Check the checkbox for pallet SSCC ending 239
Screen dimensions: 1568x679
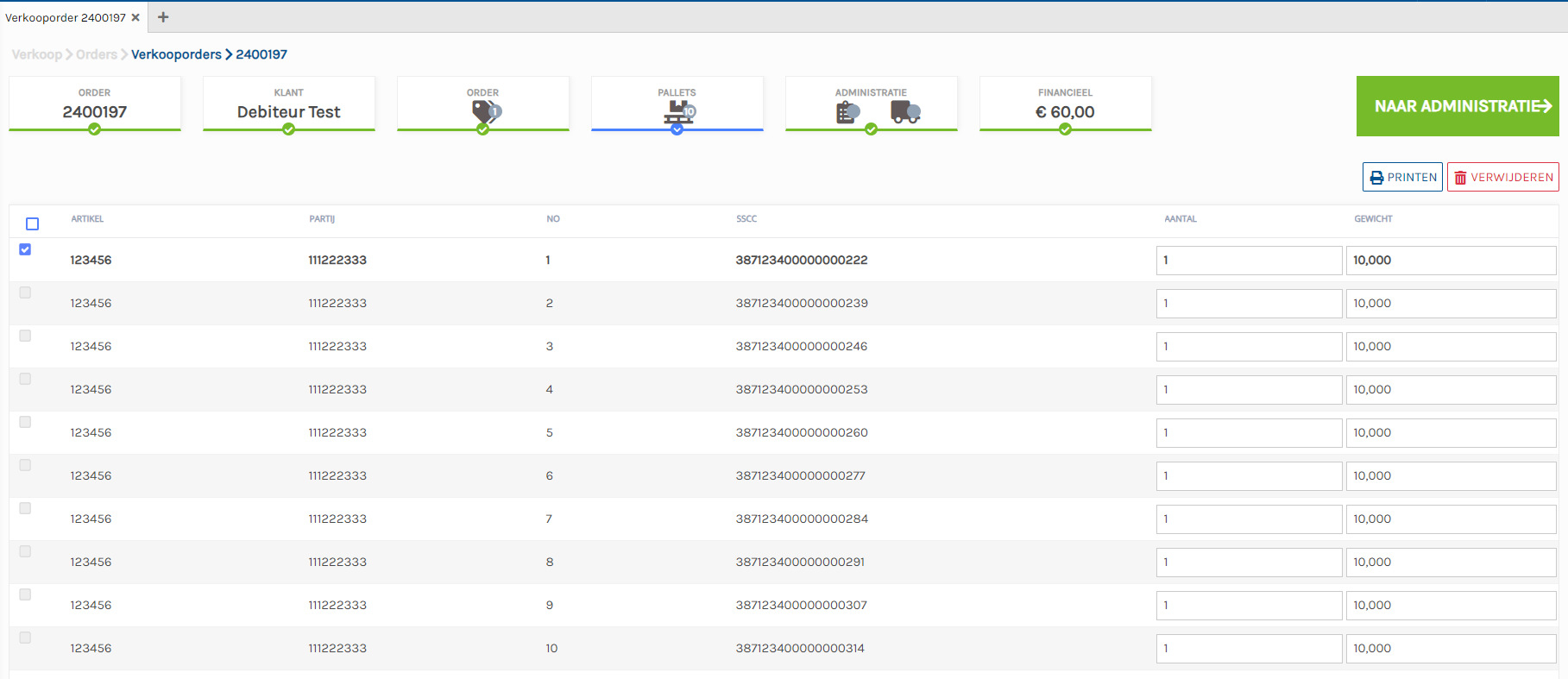25,292
